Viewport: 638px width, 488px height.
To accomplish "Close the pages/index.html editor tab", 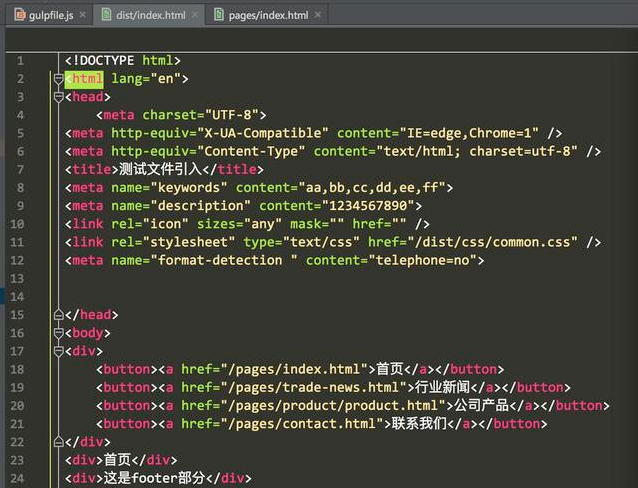I will pos(318,15).
